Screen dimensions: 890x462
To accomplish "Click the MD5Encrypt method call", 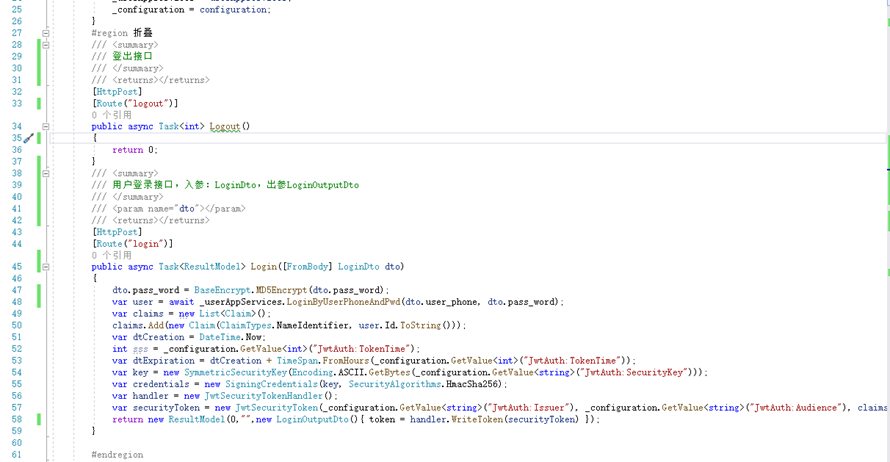I will coord(281,290).
